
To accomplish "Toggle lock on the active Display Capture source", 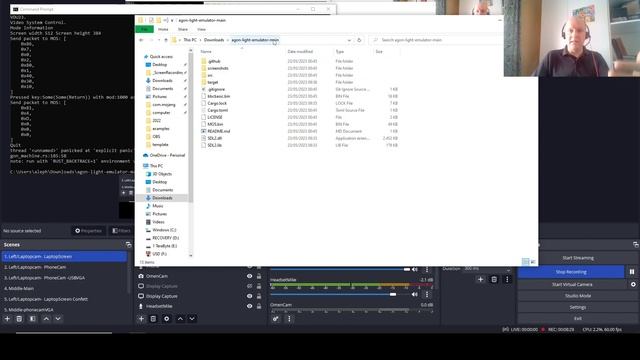I will 259,296.
